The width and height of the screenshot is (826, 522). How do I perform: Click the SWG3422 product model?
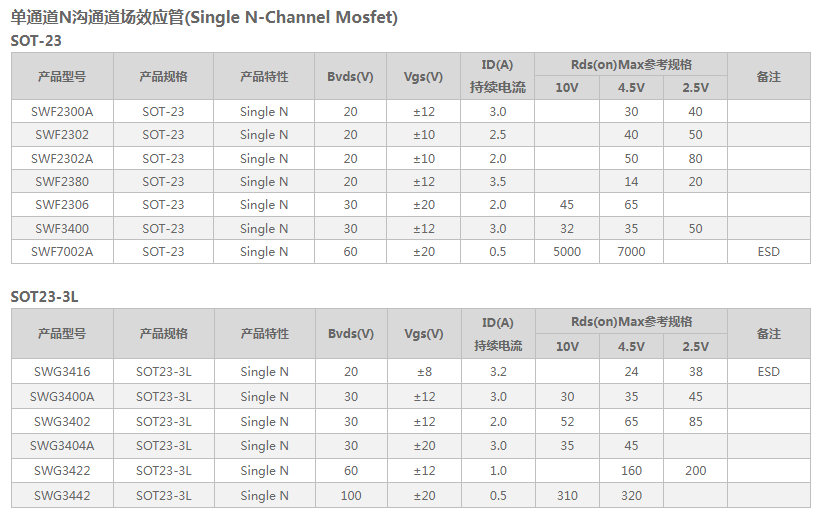coord(62,470)
